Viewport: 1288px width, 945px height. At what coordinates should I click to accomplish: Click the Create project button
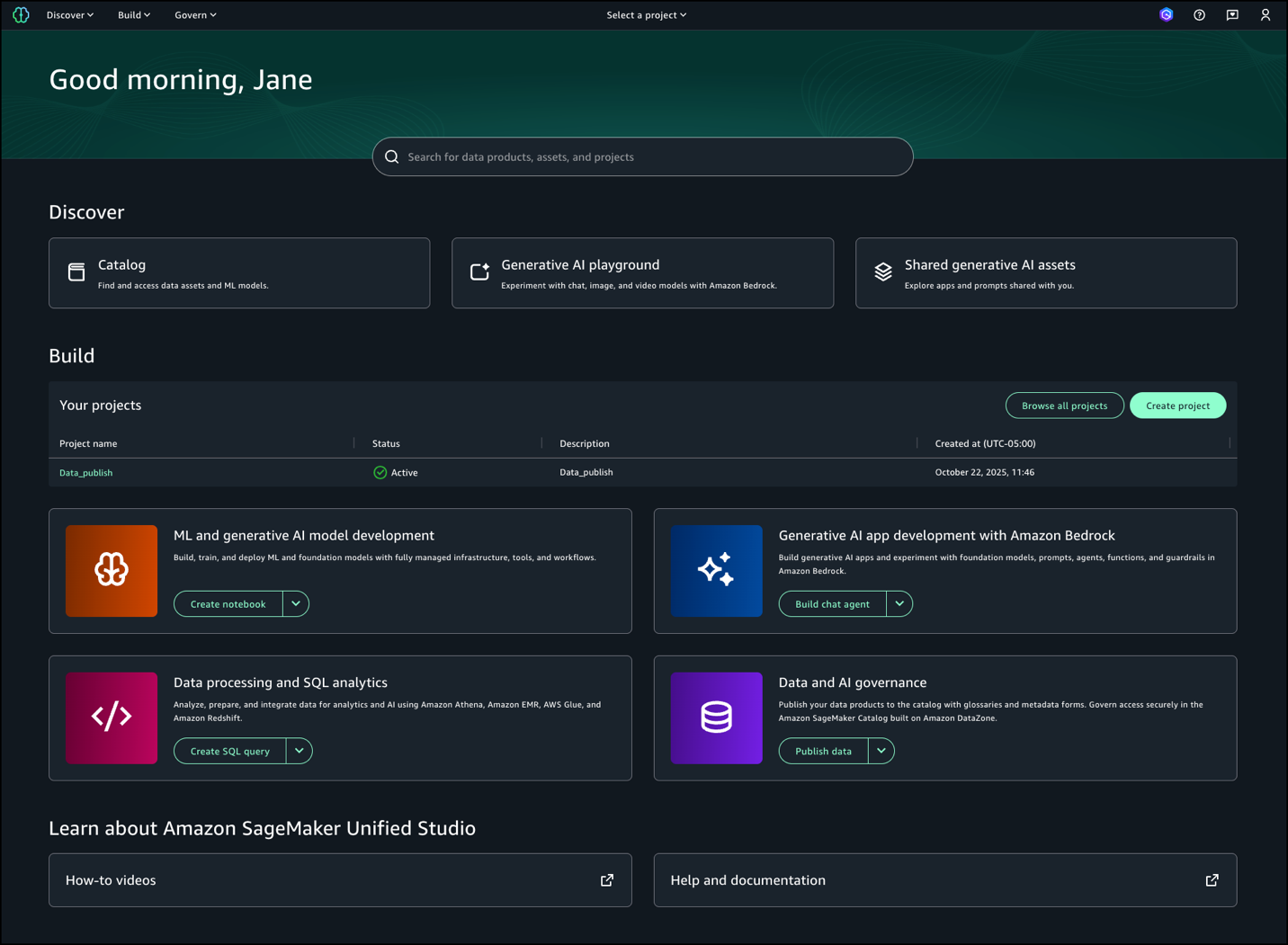pos(1177,406)
